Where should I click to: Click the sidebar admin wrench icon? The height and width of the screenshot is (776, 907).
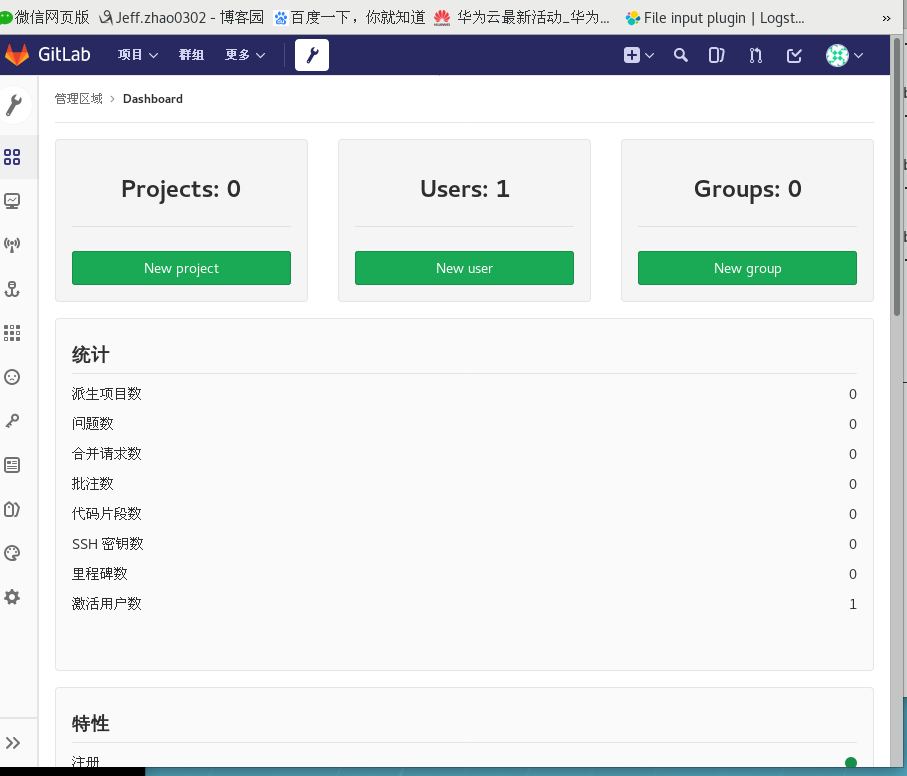[14, 105]
